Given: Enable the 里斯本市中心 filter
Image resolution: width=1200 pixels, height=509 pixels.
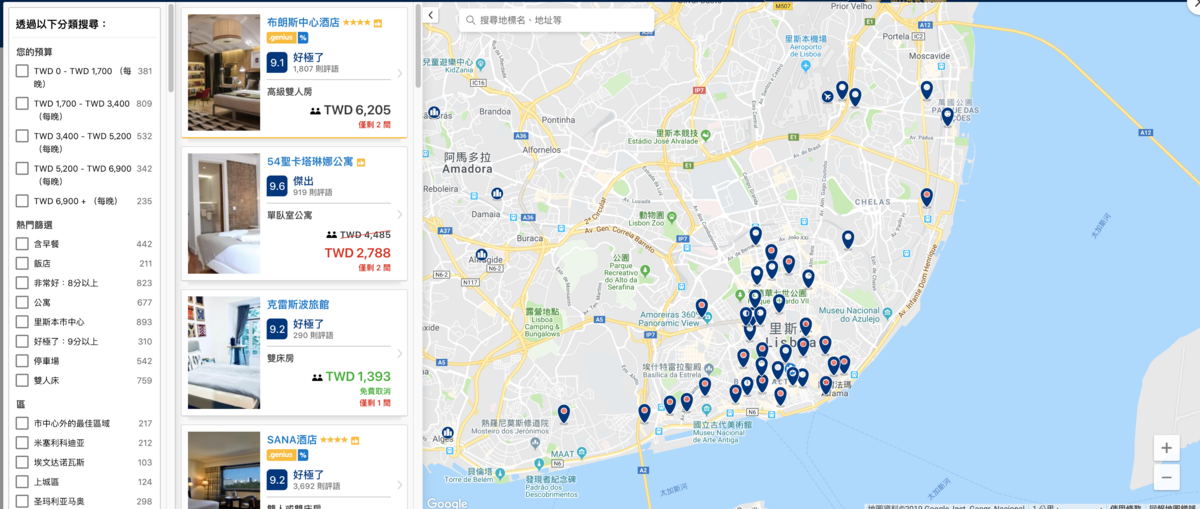Looking at the screenshot, I should point(22,322).
